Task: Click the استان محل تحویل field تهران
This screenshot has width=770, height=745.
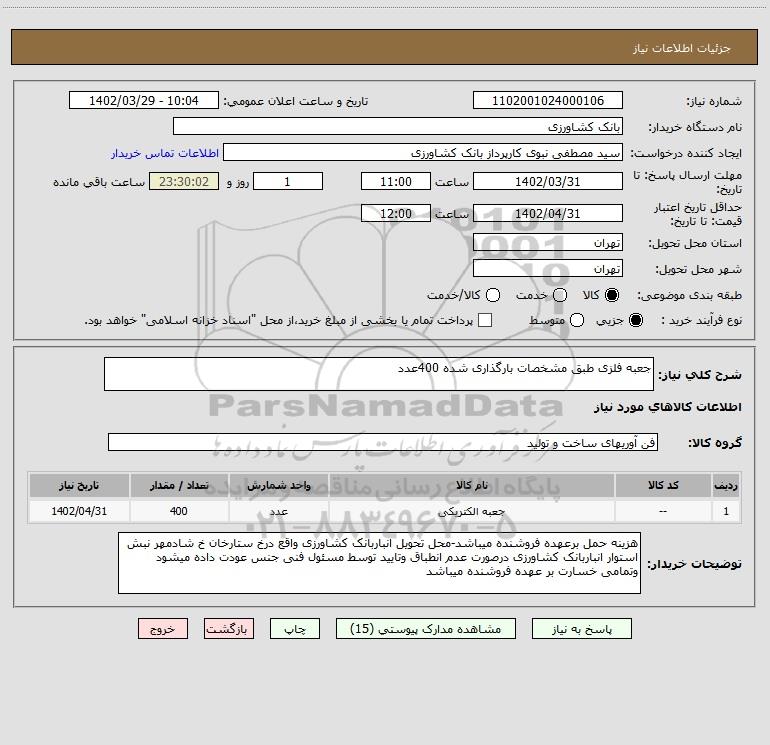Action: click(x=548, y=242)
